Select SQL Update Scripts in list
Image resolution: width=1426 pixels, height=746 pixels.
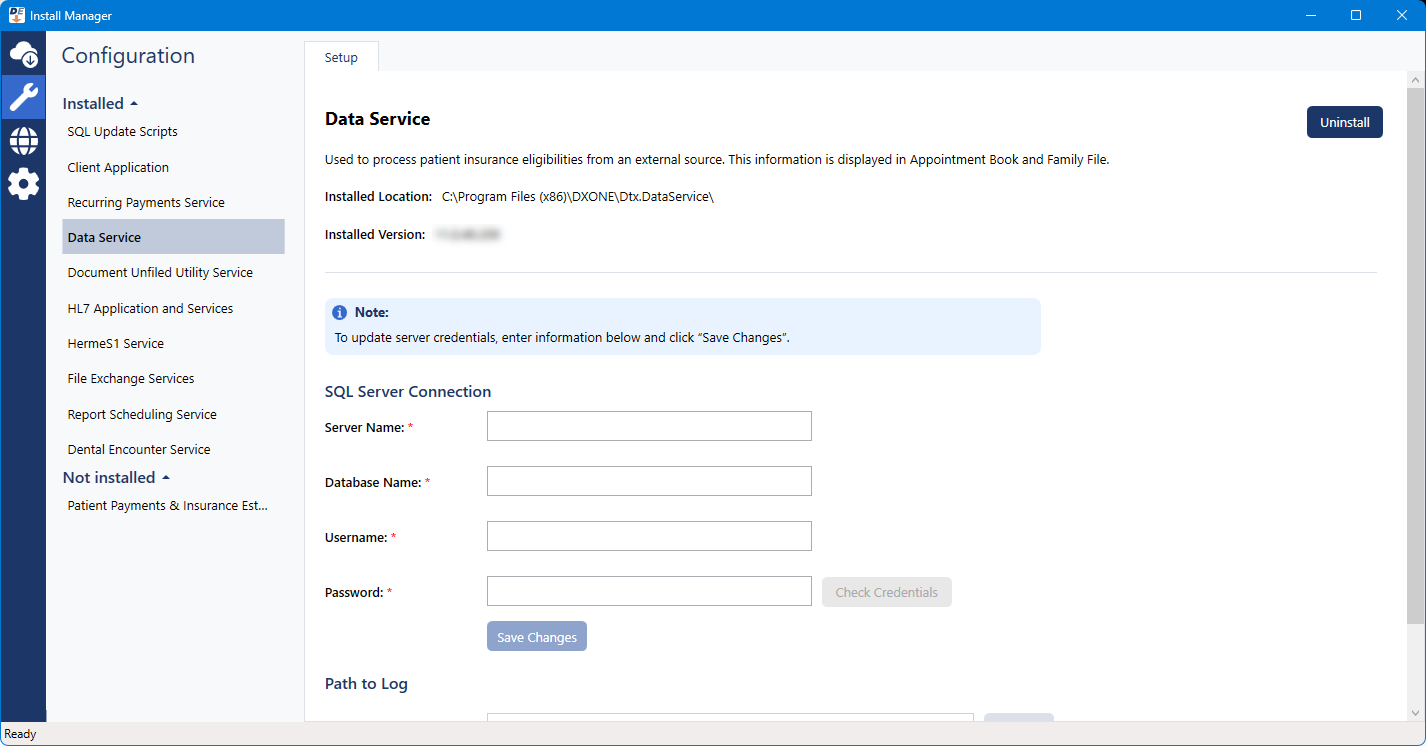(122, 132)
